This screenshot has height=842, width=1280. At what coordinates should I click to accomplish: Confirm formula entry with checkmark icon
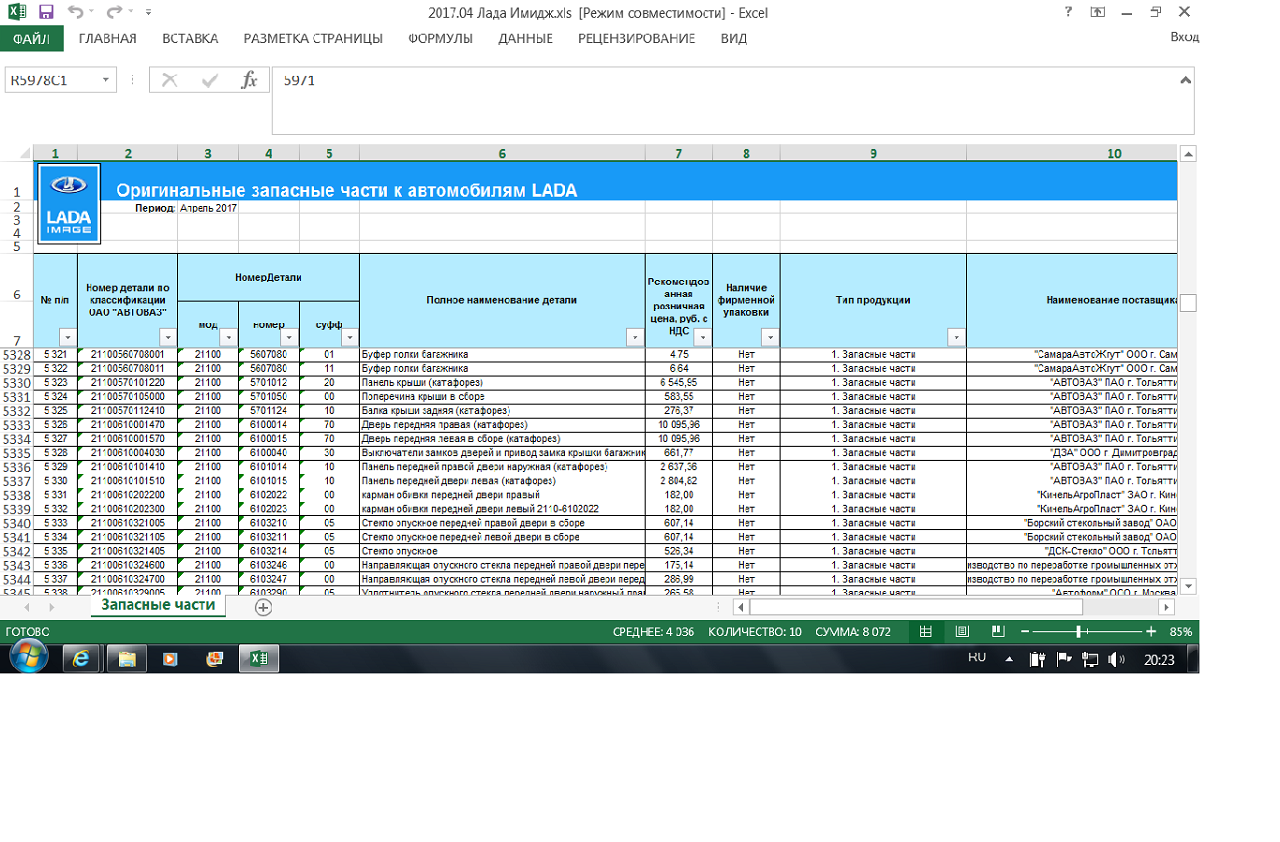pos(210,80)
